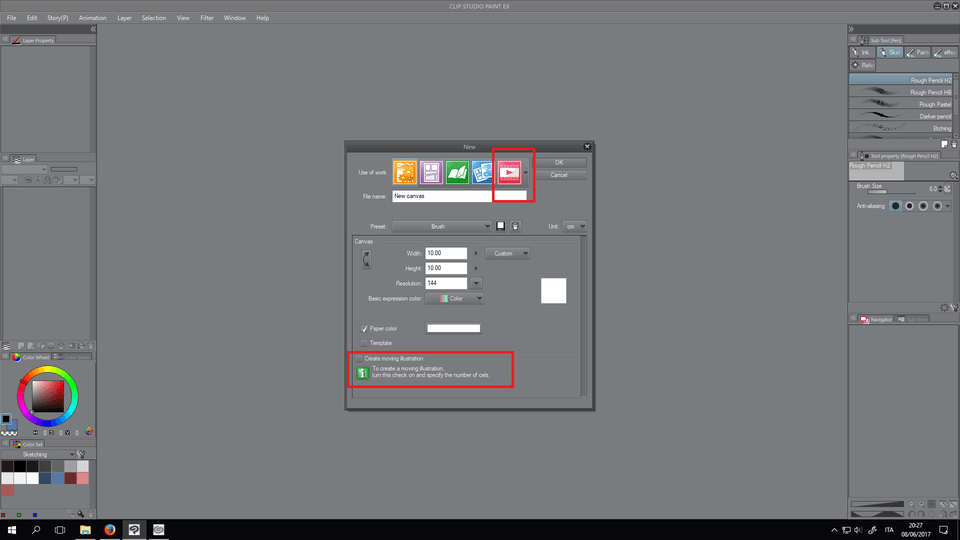Open Firefox from the taskbar
This screenshot has width=960, height=540.
[109, 529]
